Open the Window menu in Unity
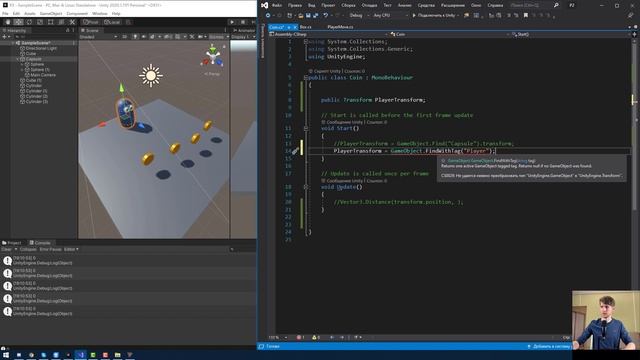Viewport: 640px width, 360px height. 100,13
